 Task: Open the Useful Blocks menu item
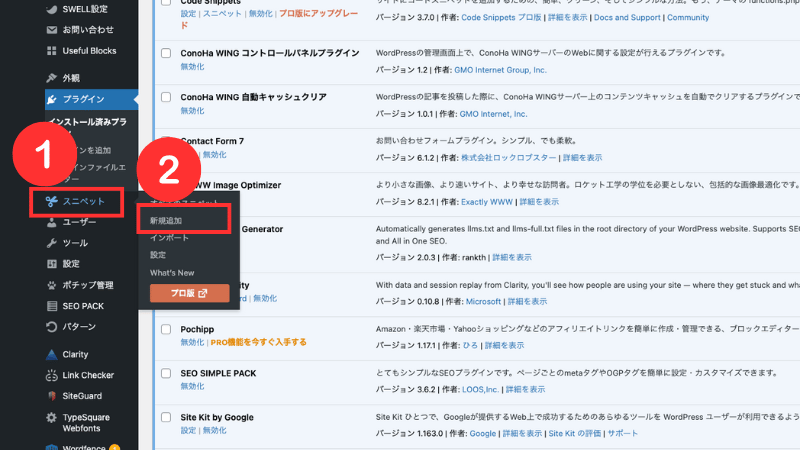point(89,51)
